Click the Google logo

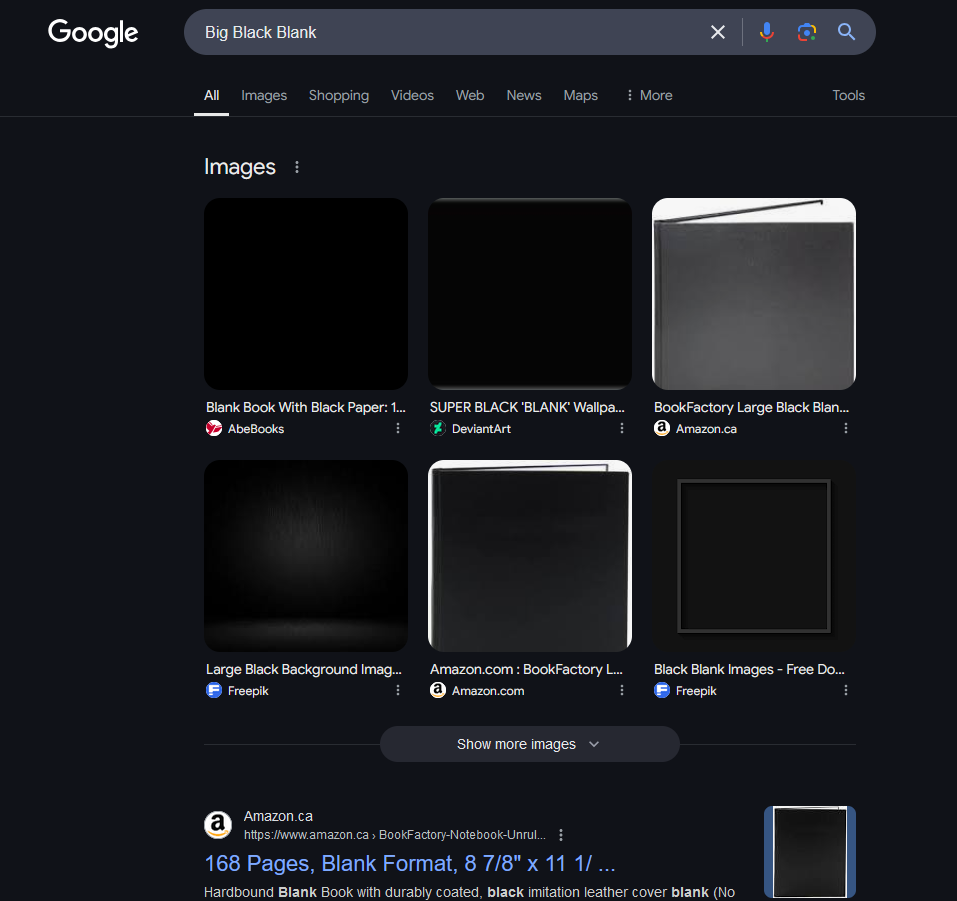tap(93, 32)
